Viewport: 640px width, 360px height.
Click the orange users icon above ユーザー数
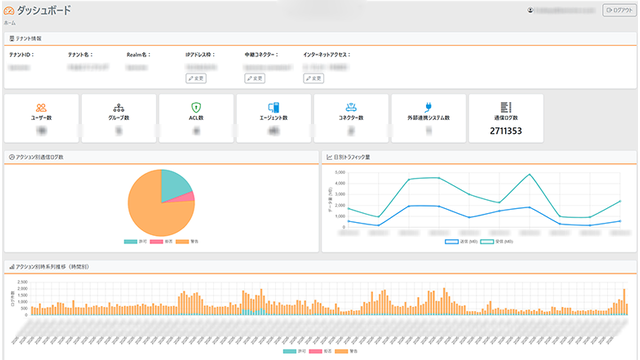(41, 108)
